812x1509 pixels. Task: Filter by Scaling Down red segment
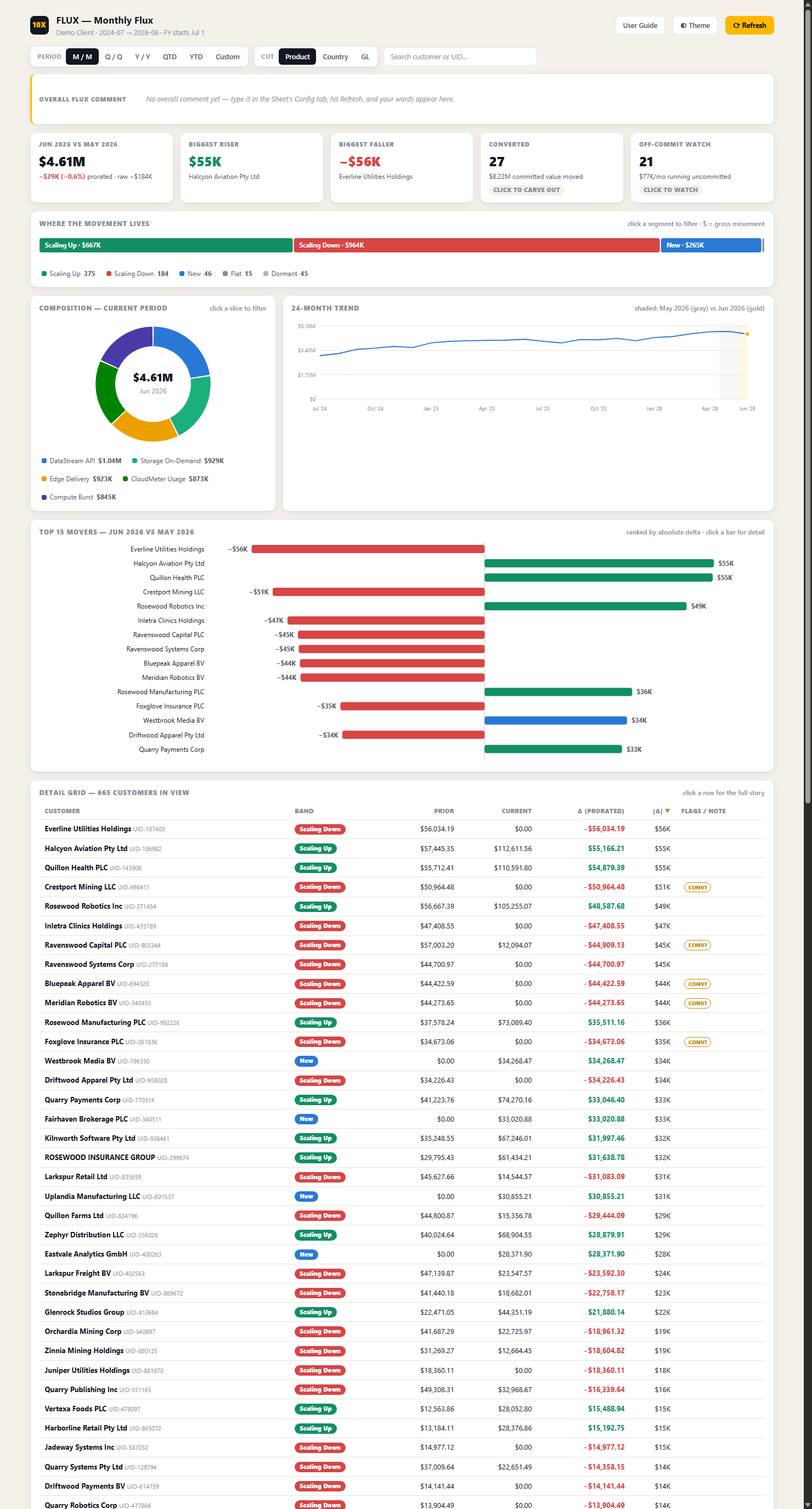click(476, 245)
